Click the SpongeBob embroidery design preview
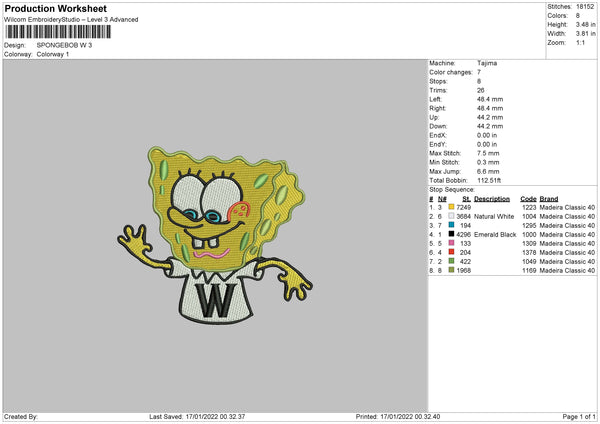The height and width of the screenshot is (424, 600). 215,235
